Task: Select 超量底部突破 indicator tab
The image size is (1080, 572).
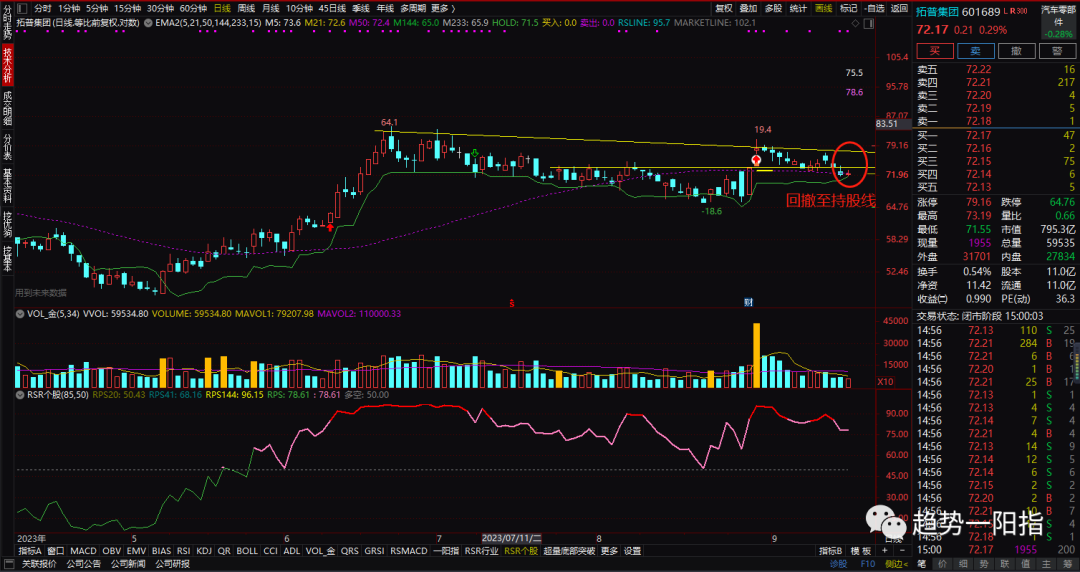Action: point(569,551)
